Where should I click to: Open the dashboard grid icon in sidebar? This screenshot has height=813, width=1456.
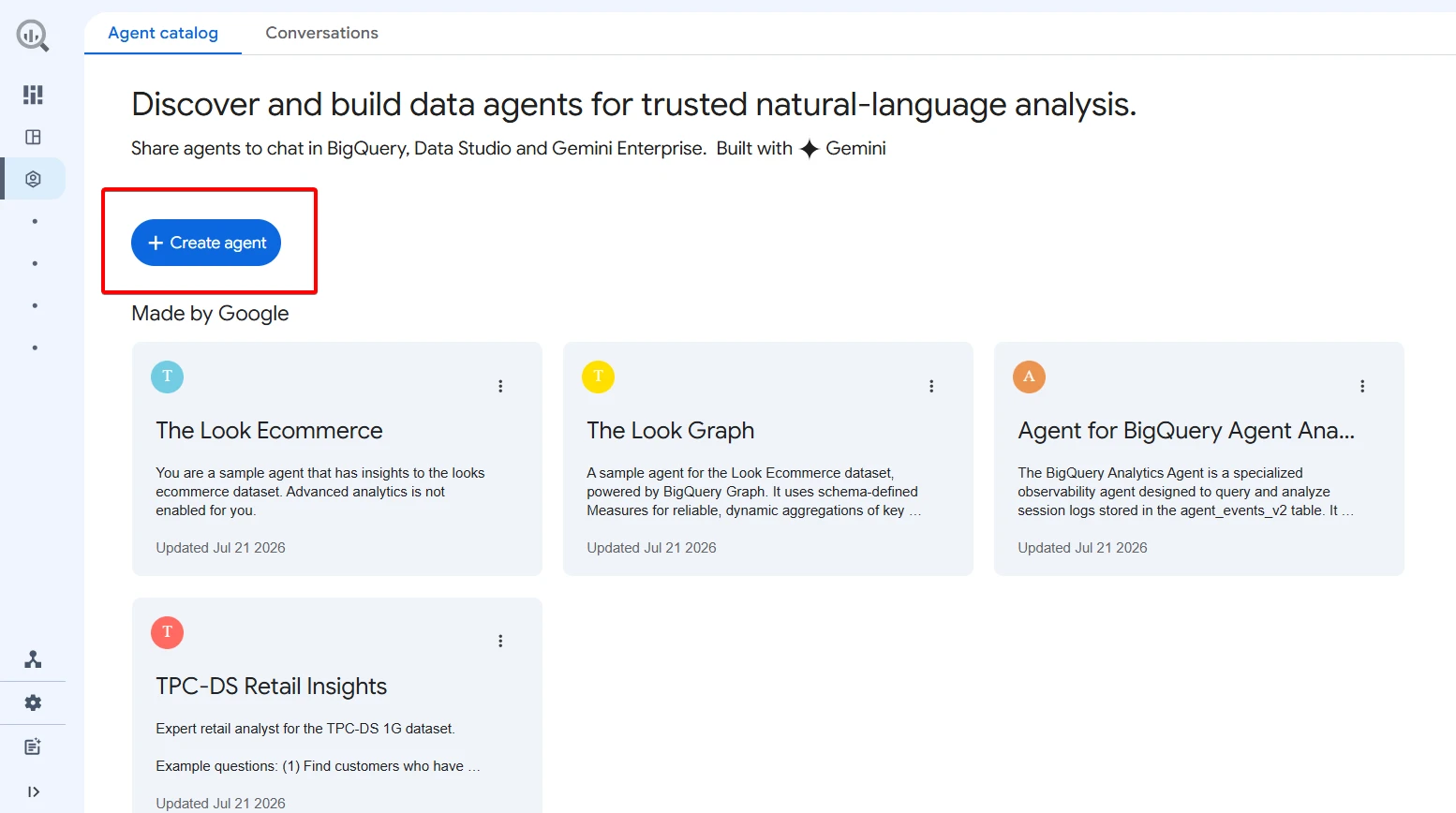click(33, 95)
